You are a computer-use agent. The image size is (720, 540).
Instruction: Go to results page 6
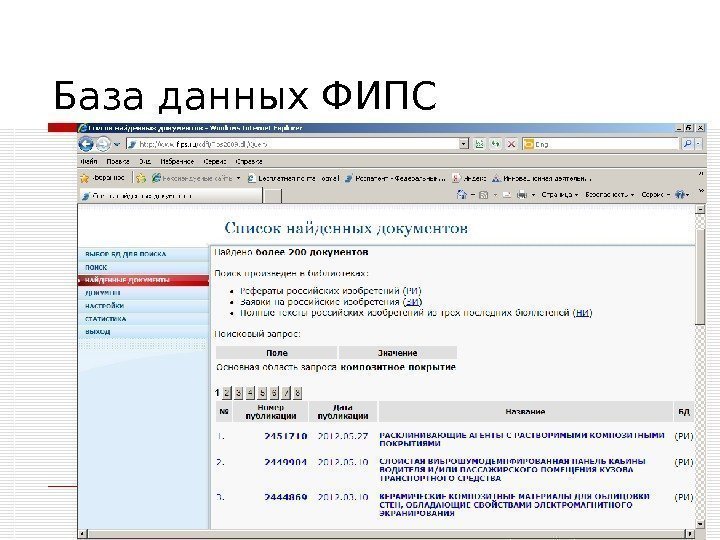(x=274, y=393)
